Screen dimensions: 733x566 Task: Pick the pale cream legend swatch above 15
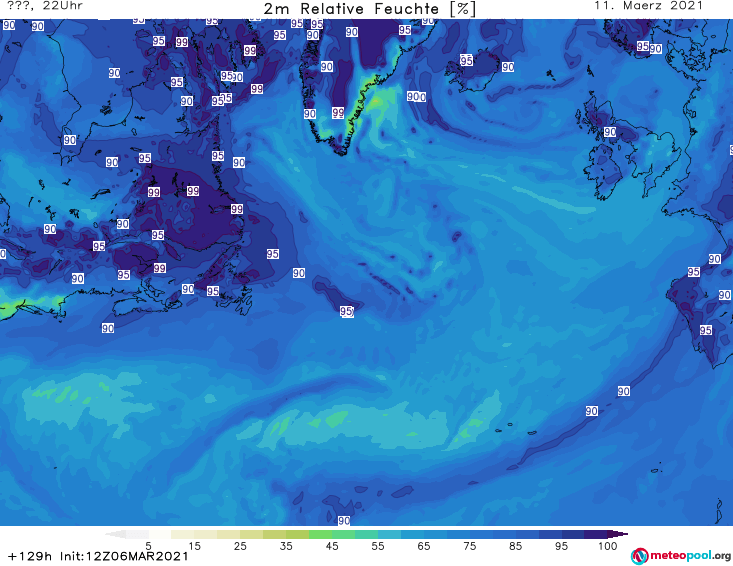(183, 534)
